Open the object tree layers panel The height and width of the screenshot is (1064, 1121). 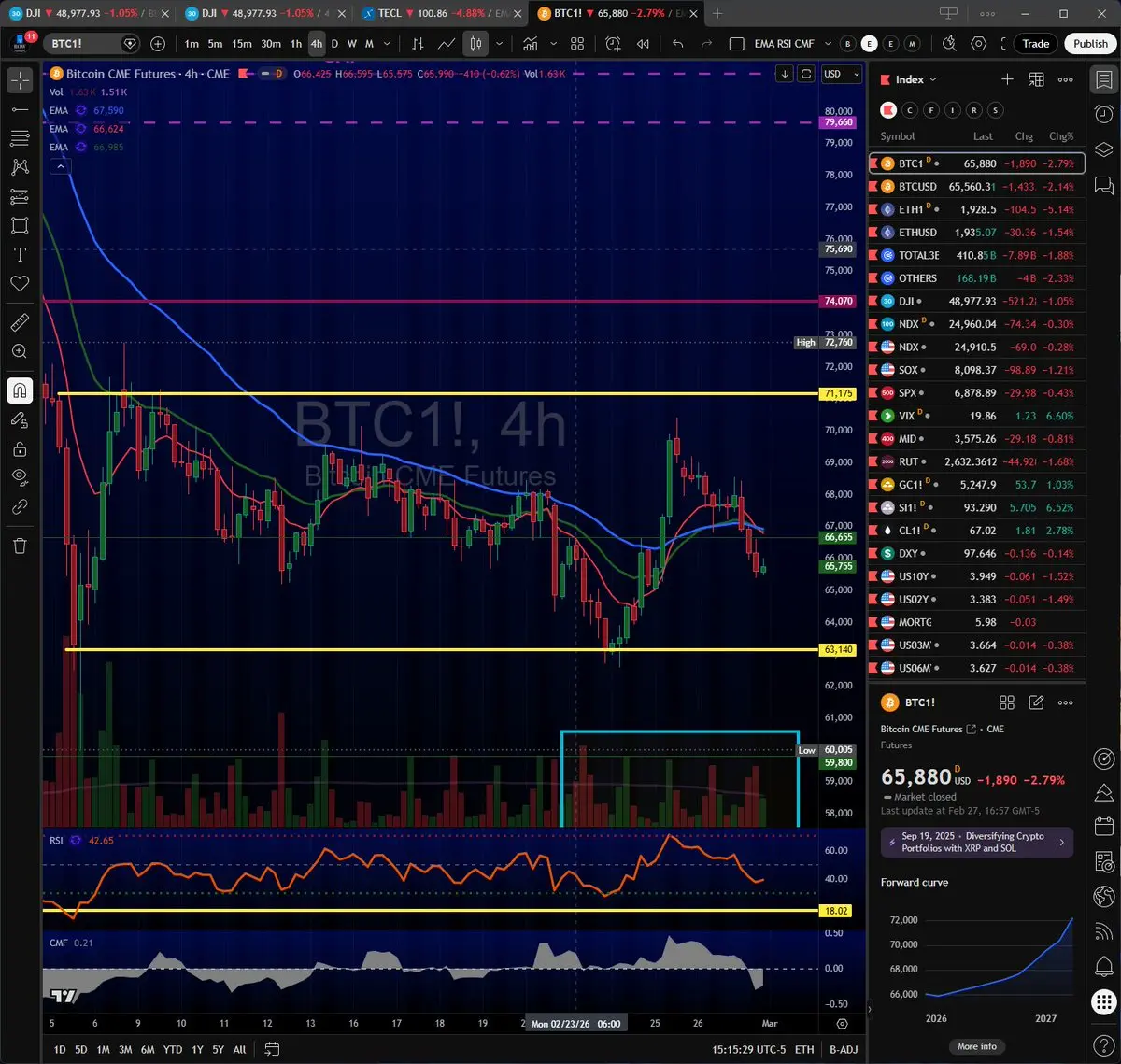[1104, 149]
